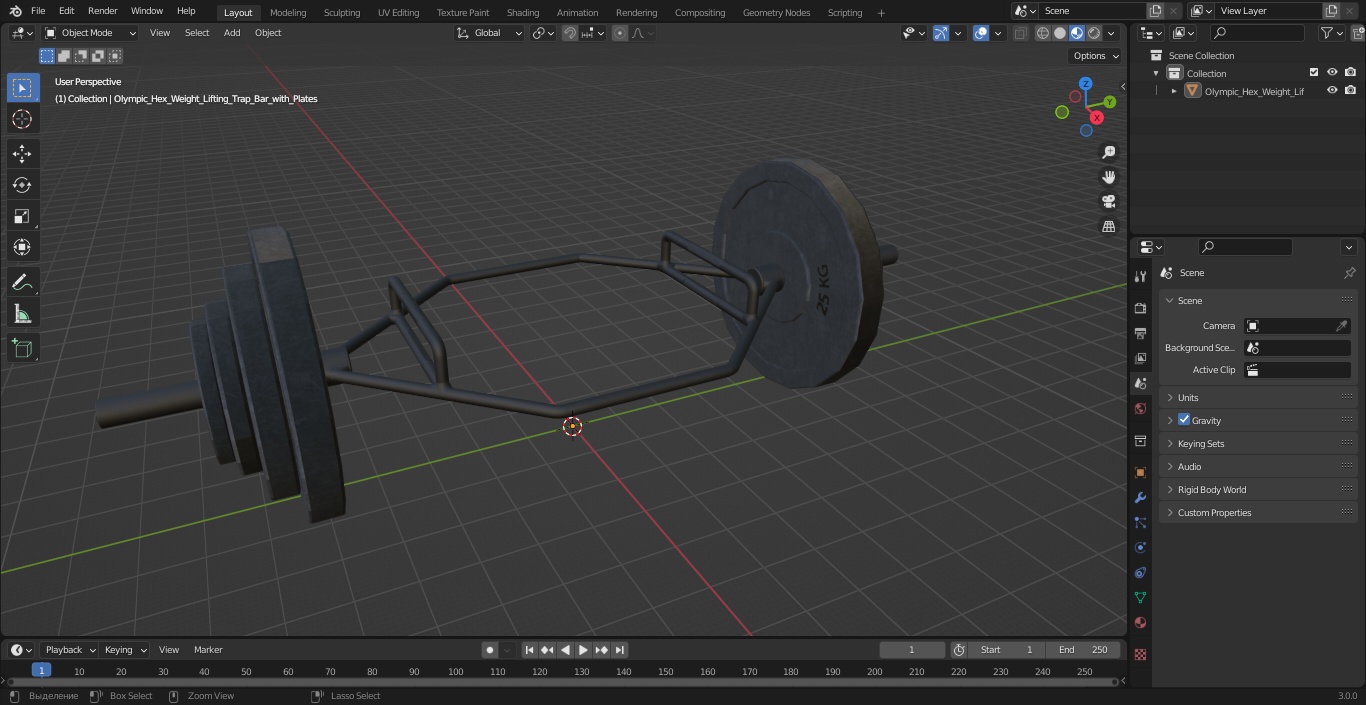Switch to Solid viewport shading
The image size is (1366, 705).
click(x=1060, y=33)
